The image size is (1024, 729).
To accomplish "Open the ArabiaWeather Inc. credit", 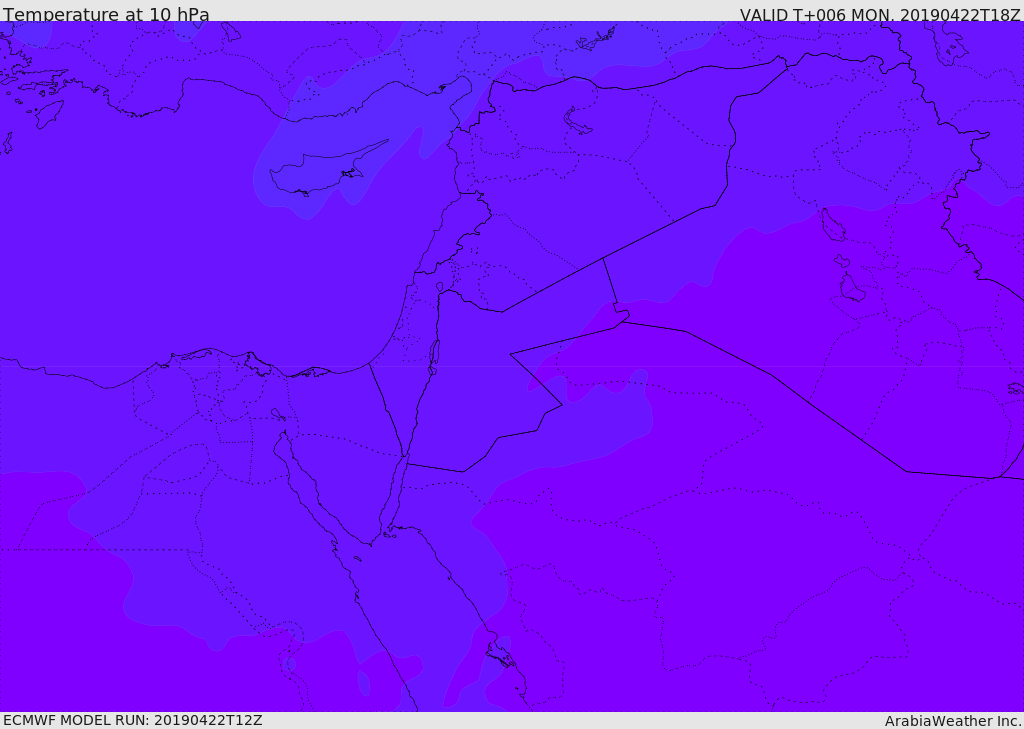I will click(x=953, y=721).
